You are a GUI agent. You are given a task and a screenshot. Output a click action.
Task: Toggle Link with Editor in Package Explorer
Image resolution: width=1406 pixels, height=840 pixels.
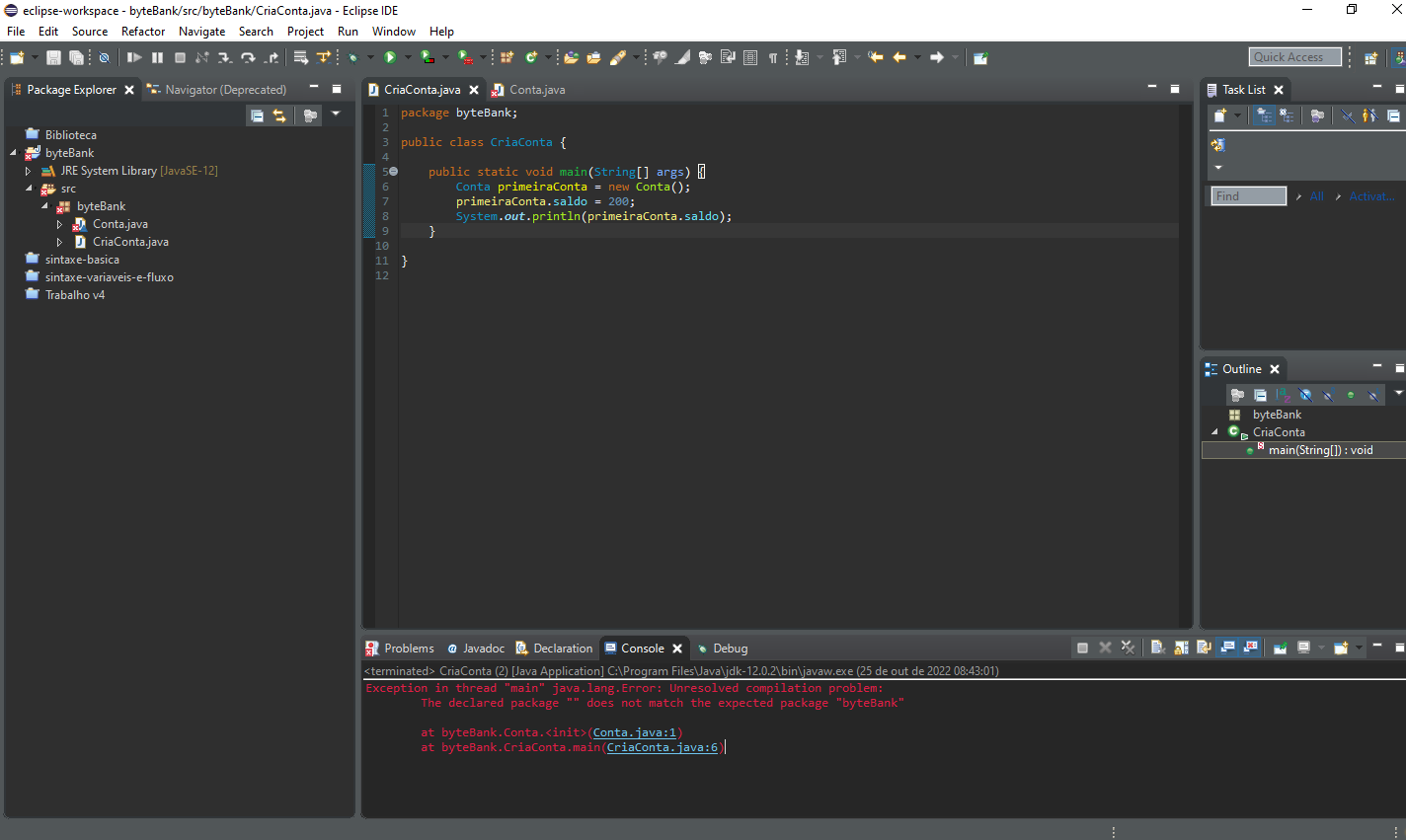tap(279, 115)
